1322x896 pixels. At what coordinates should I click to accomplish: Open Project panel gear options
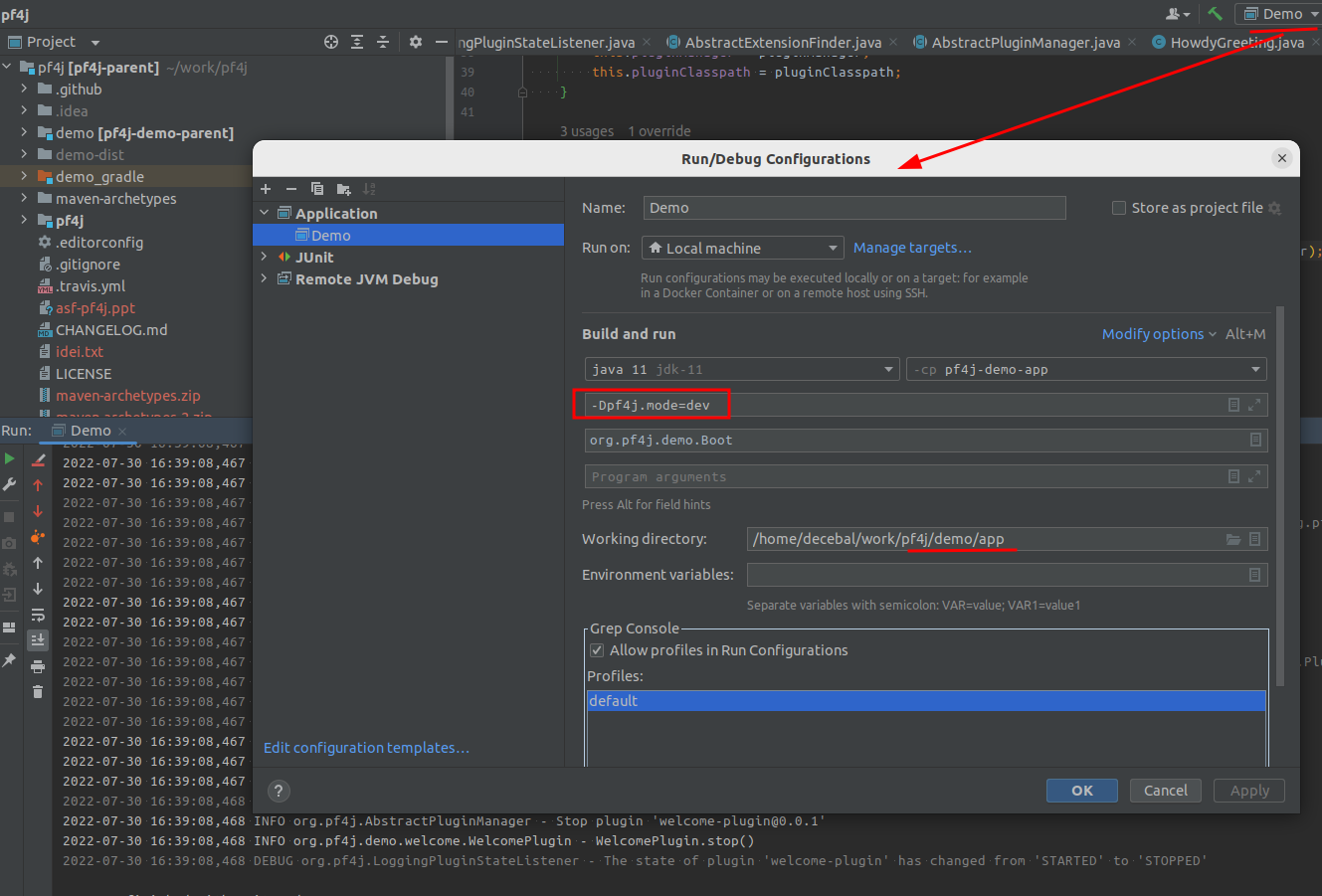(x=416, y=42)
